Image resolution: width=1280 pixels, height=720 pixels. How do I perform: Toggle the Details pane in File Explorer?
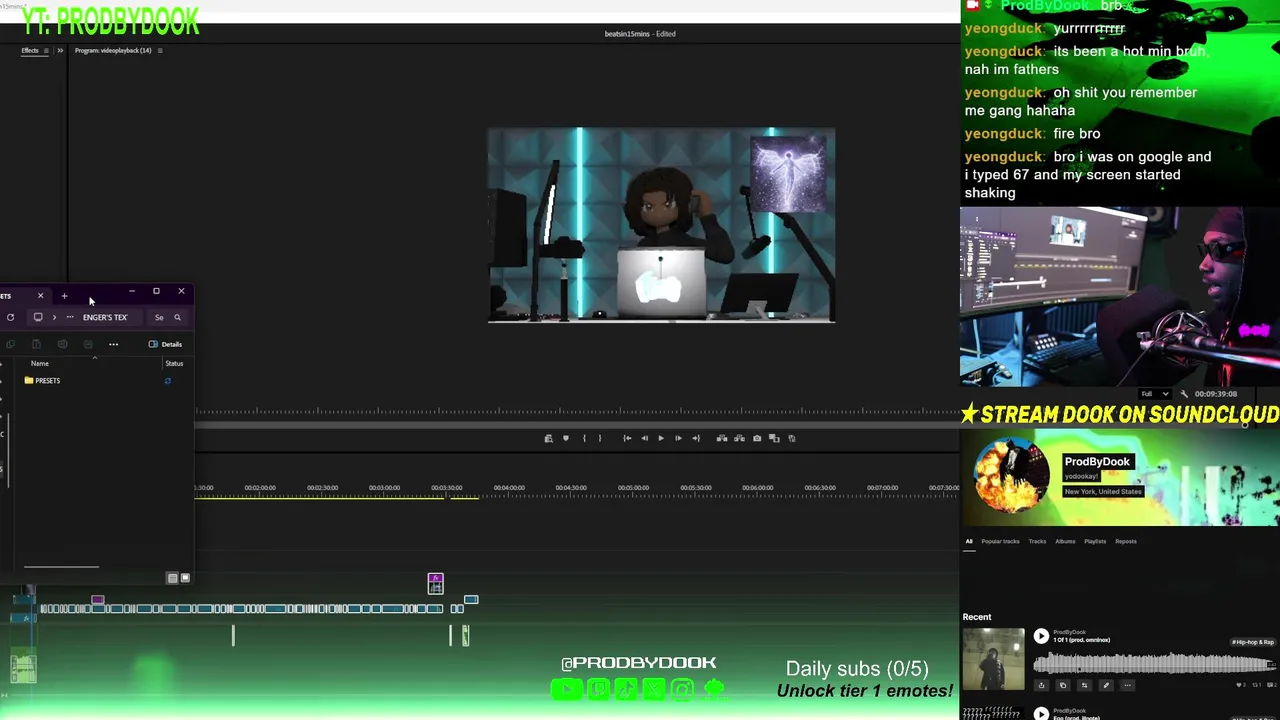(165, 344)
